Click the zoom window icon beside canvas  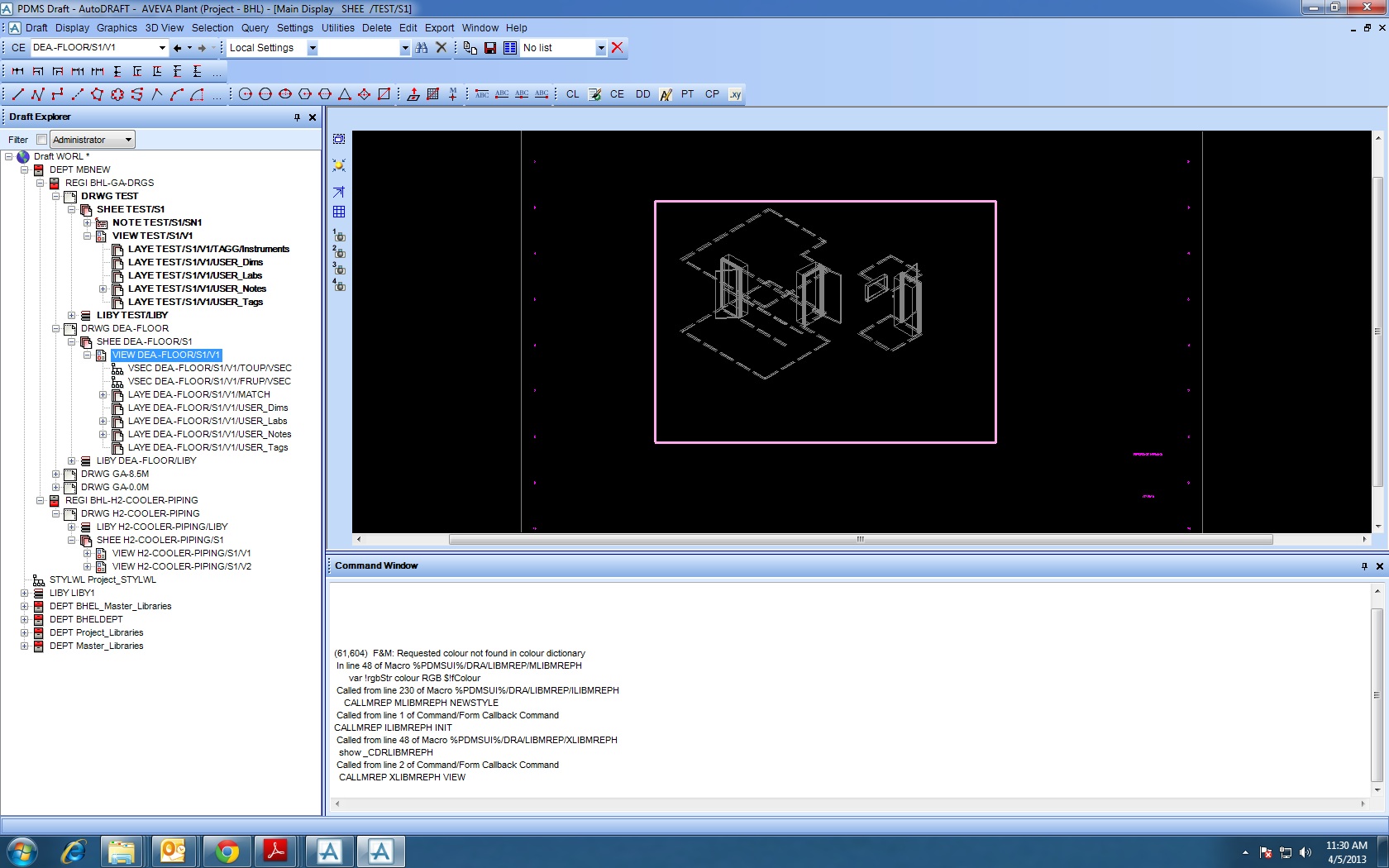pos(339,139)
